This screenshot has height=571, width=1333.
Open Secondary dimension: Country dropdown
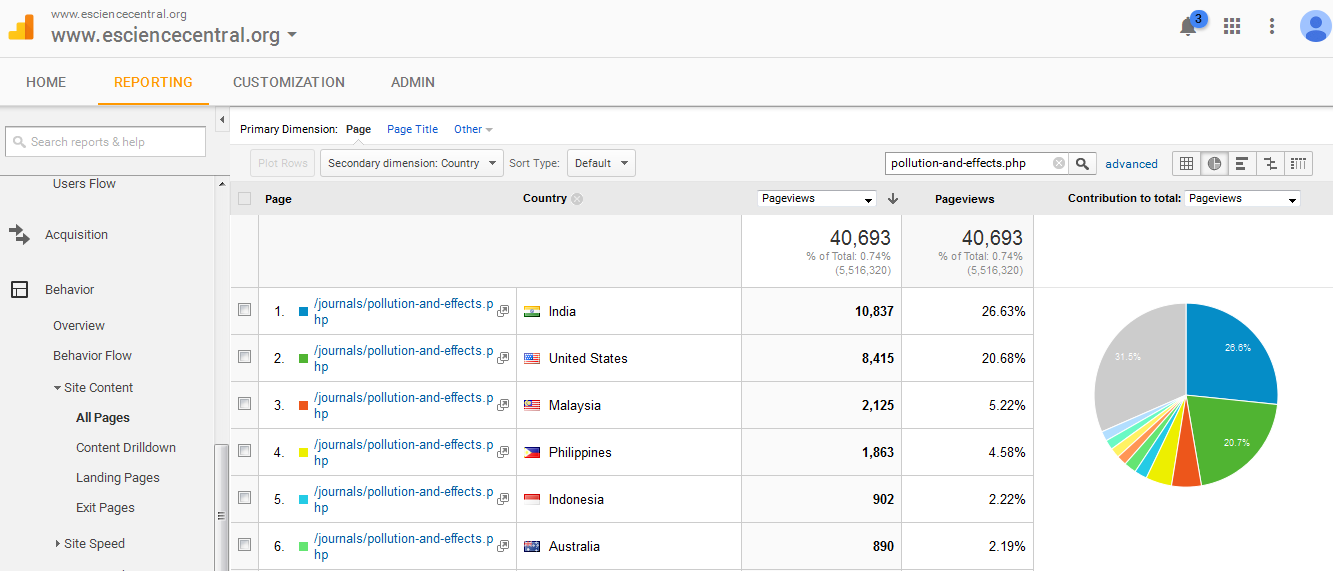pyautogui.click(x=412, y=163)
